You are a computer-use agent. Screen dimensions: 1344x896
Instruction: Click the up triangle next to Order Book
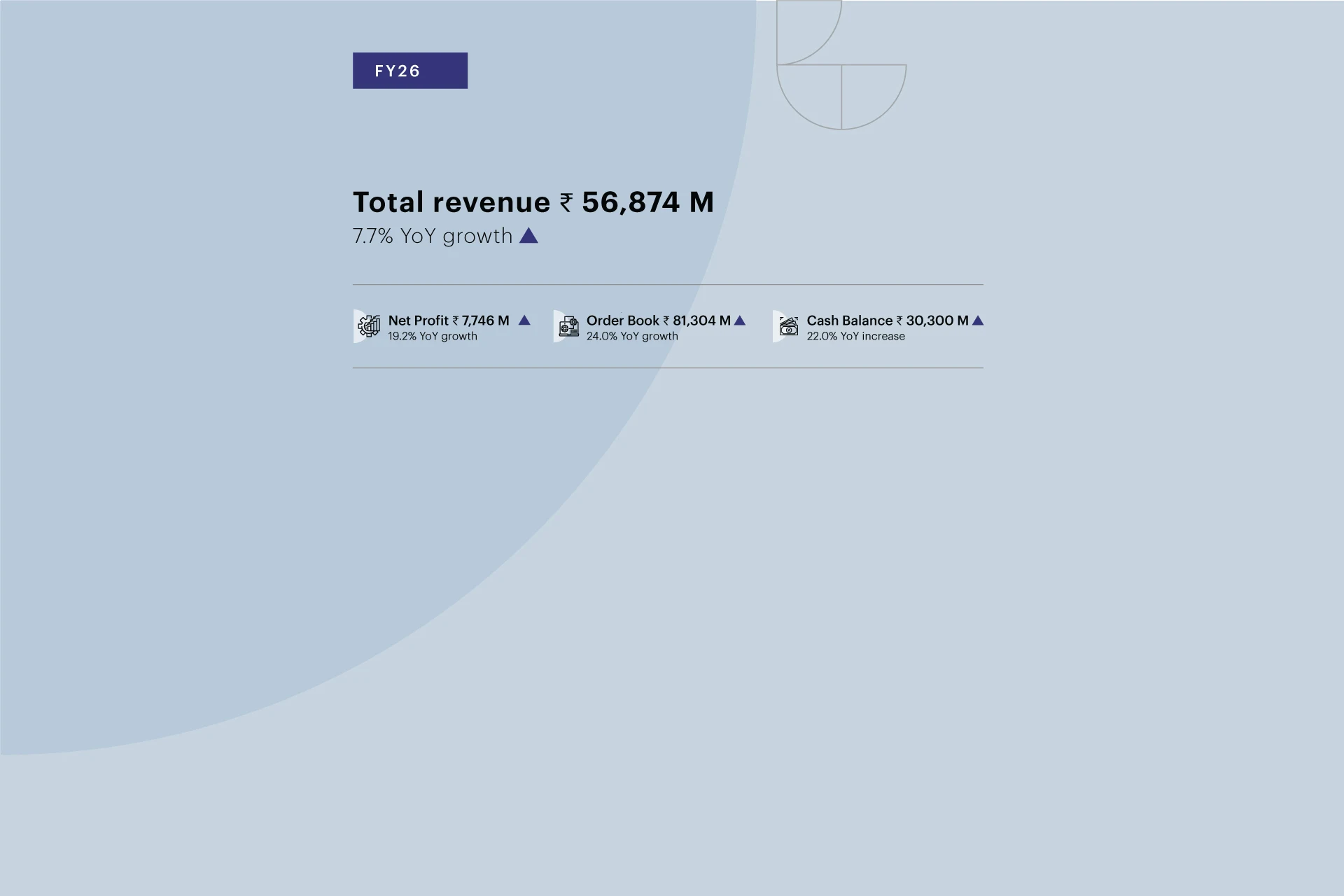(740, 321)
